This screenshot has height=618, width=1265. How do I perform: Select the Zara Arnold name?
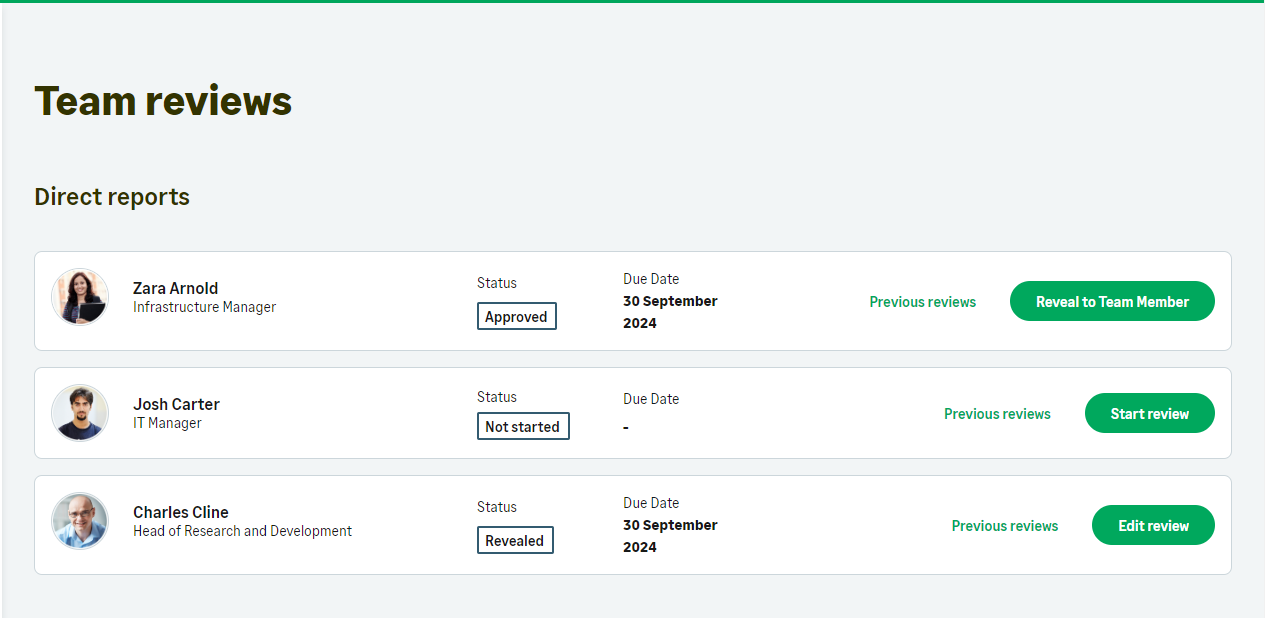tap(175, 288)
